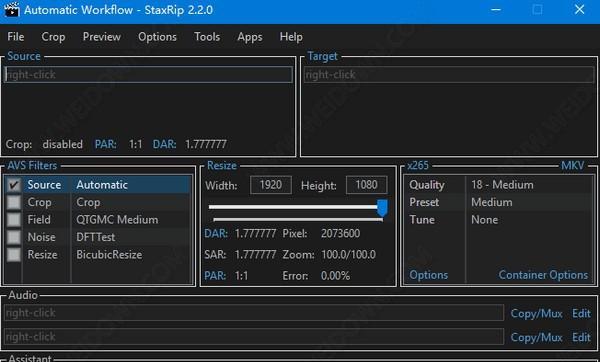Enable the Crop filter checkbox

14,202
